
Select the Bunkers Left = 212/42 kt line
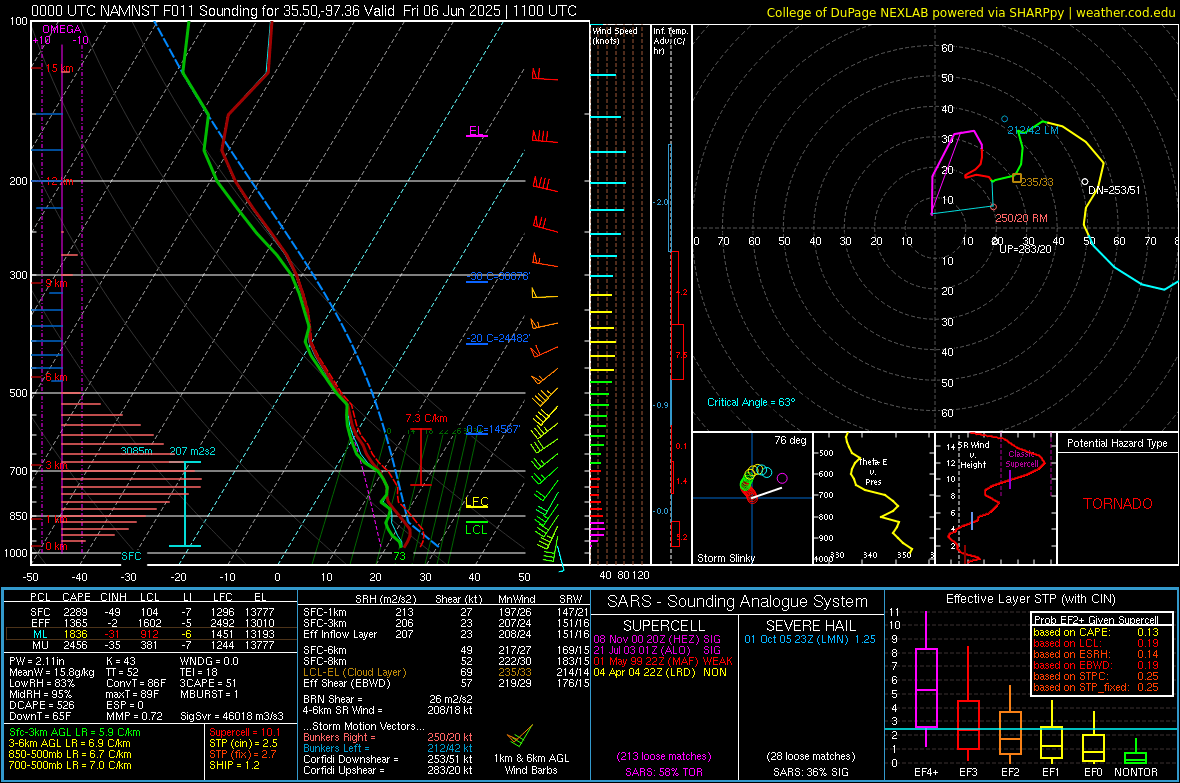[388, 748]
